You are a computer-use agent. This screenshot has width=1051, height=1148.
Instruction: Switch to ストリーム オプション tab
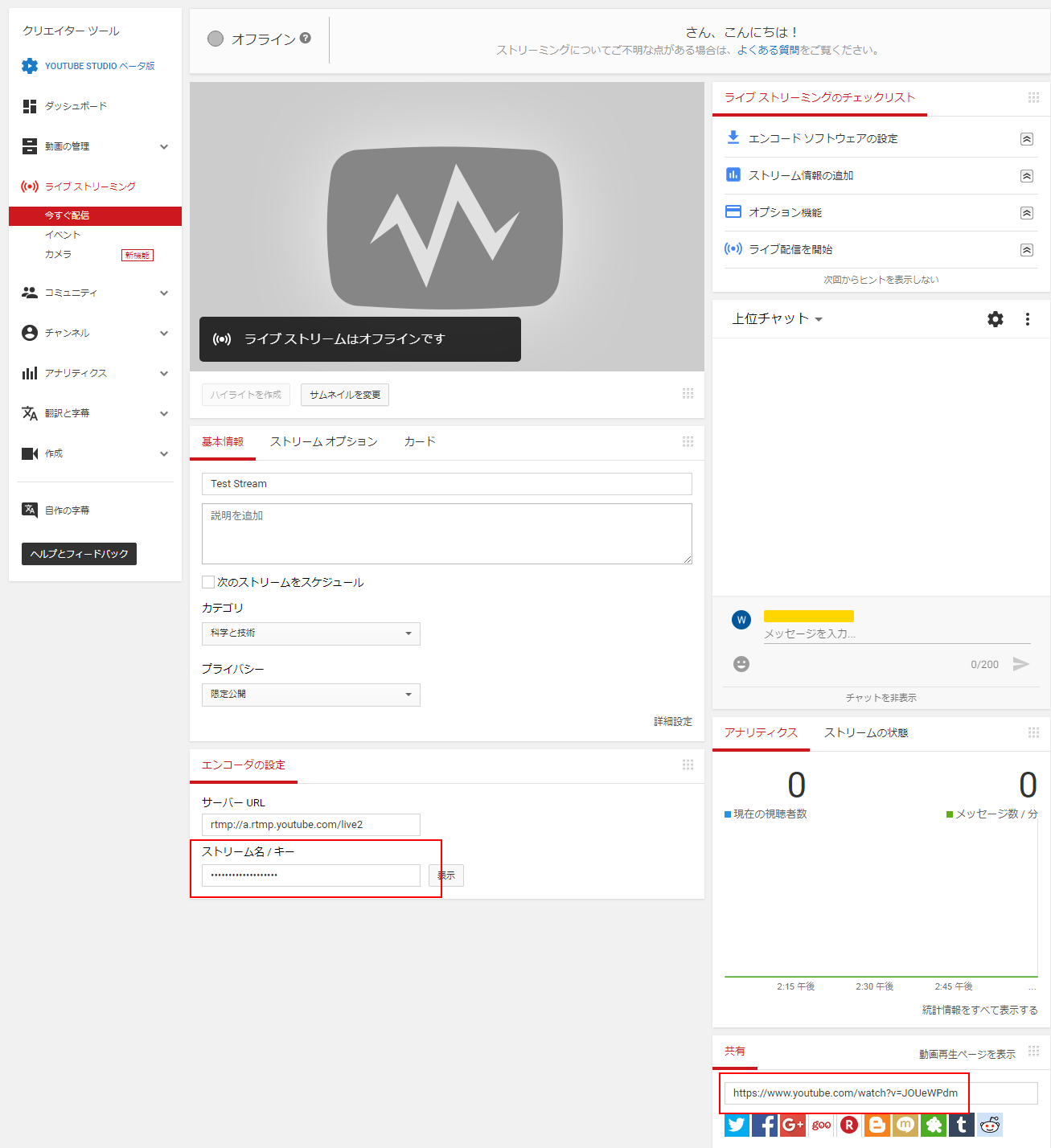[x=323, y=442]
